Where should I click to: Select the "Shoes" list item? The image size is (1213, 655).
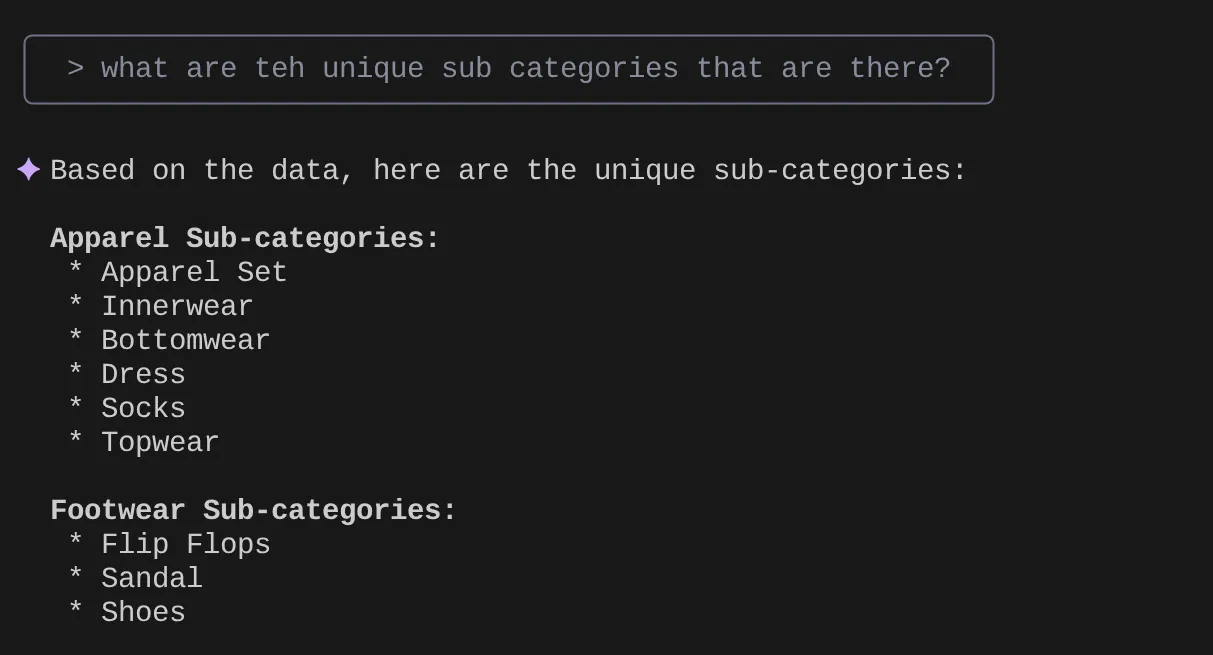143,612
